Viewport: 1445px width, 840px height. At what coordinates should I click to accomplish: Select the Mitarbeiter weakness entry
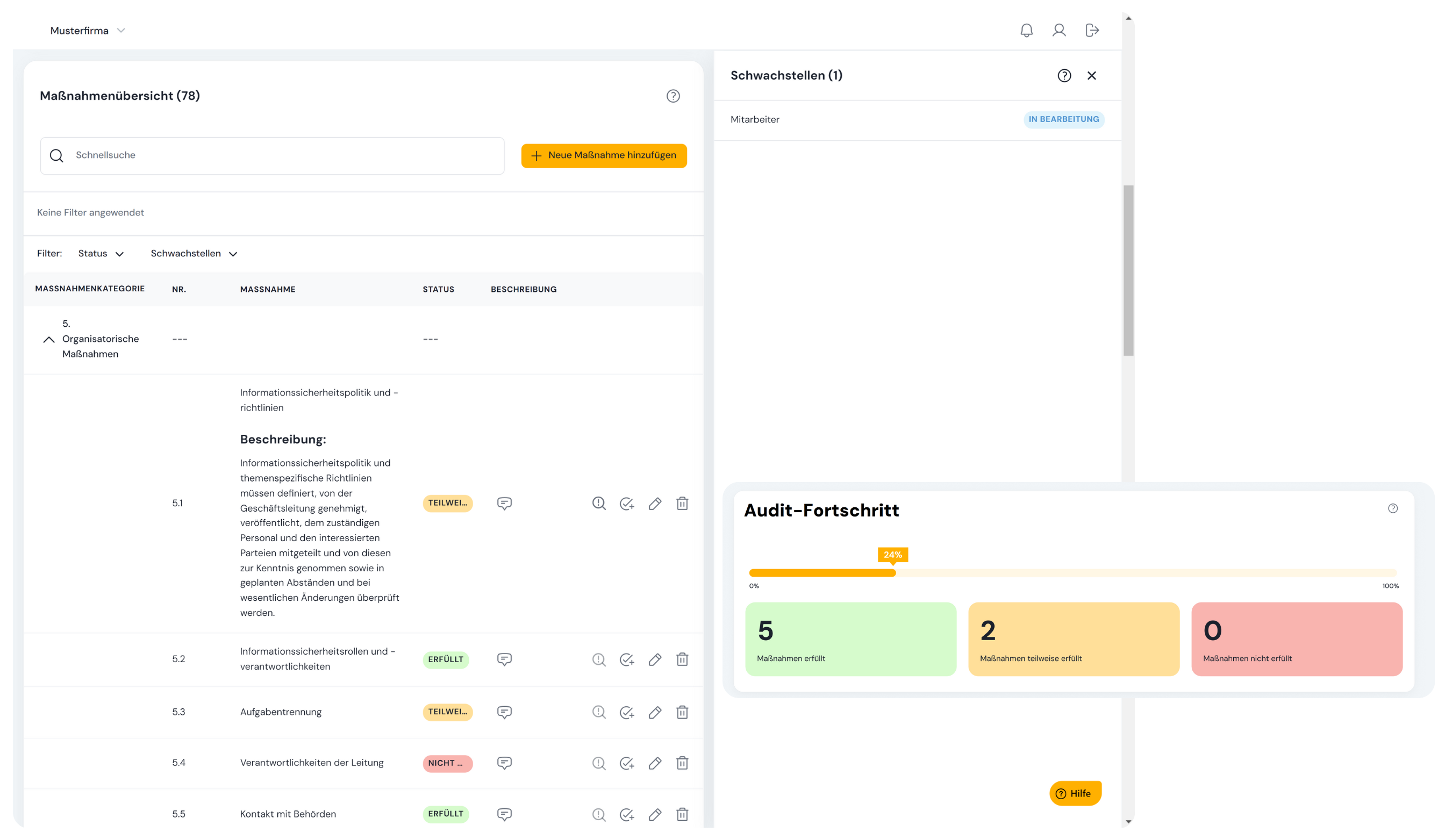[x=755, y=120]
